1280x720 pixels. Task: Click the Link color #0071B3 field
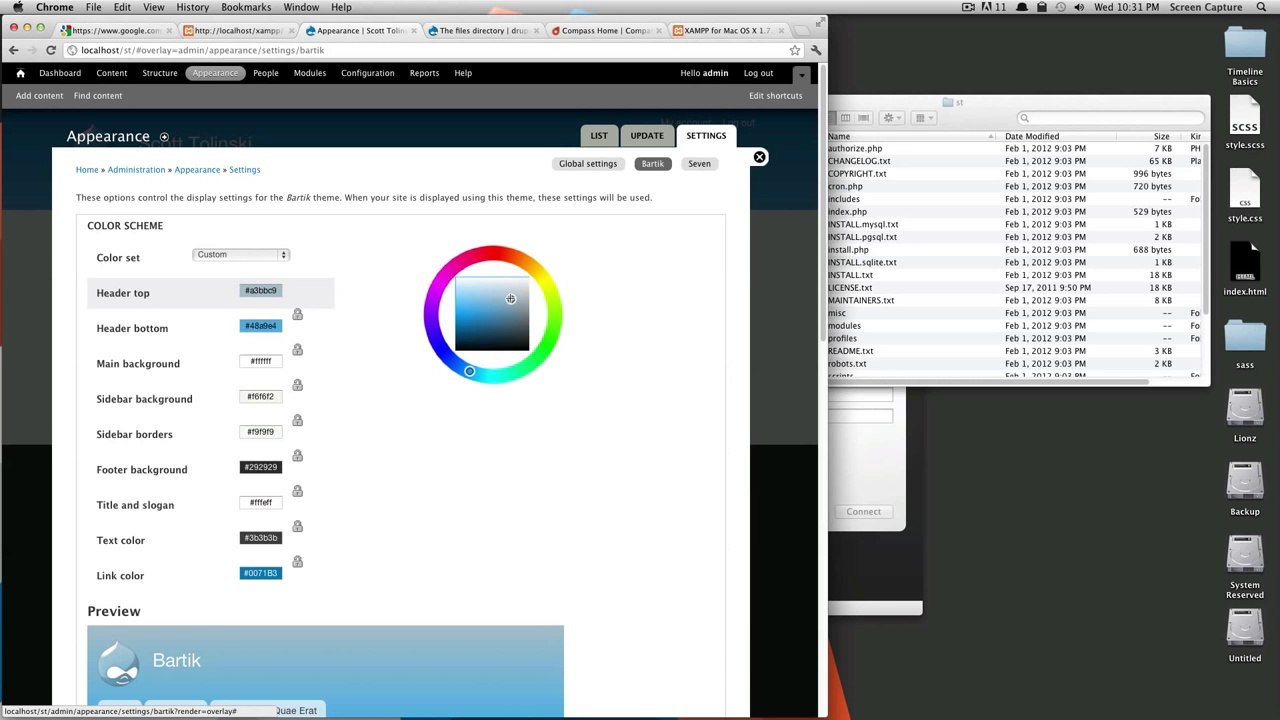tap(260, 574)
